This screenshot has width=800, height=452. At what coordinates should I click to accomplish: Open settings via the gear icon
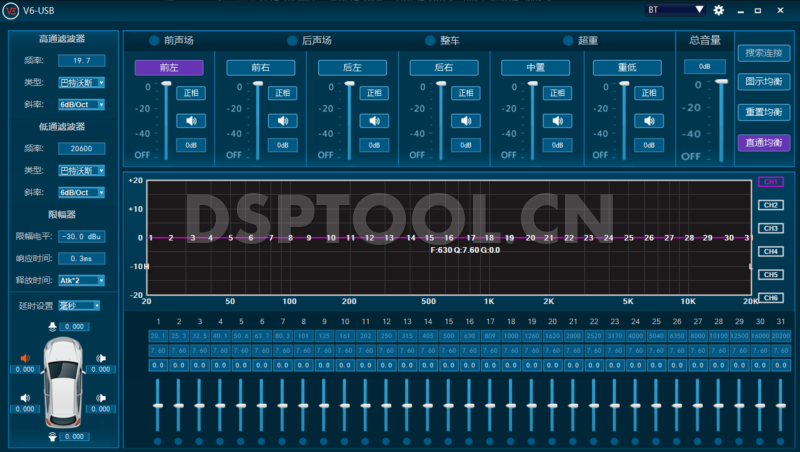tap(719, 10)
